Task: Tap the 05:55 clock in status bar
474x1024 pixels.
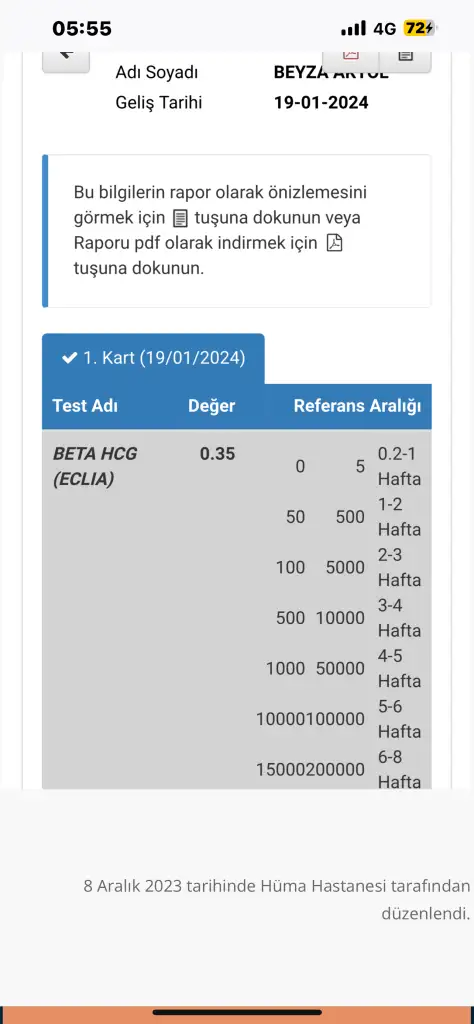Action: (x=82, y=28)
